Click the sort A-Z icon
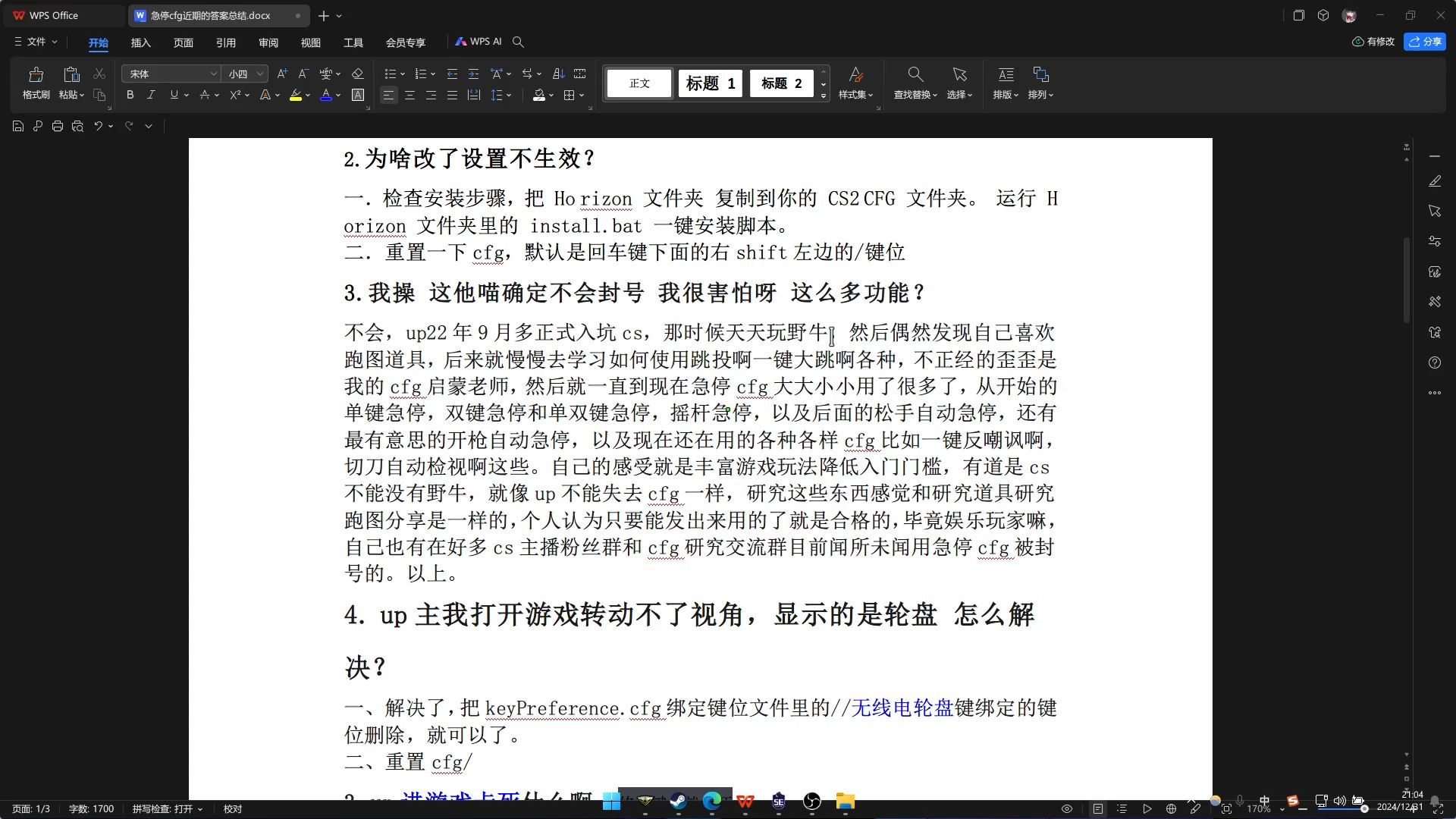The width and height of the screenshot is (1456, 819). [x=559, y=74]
